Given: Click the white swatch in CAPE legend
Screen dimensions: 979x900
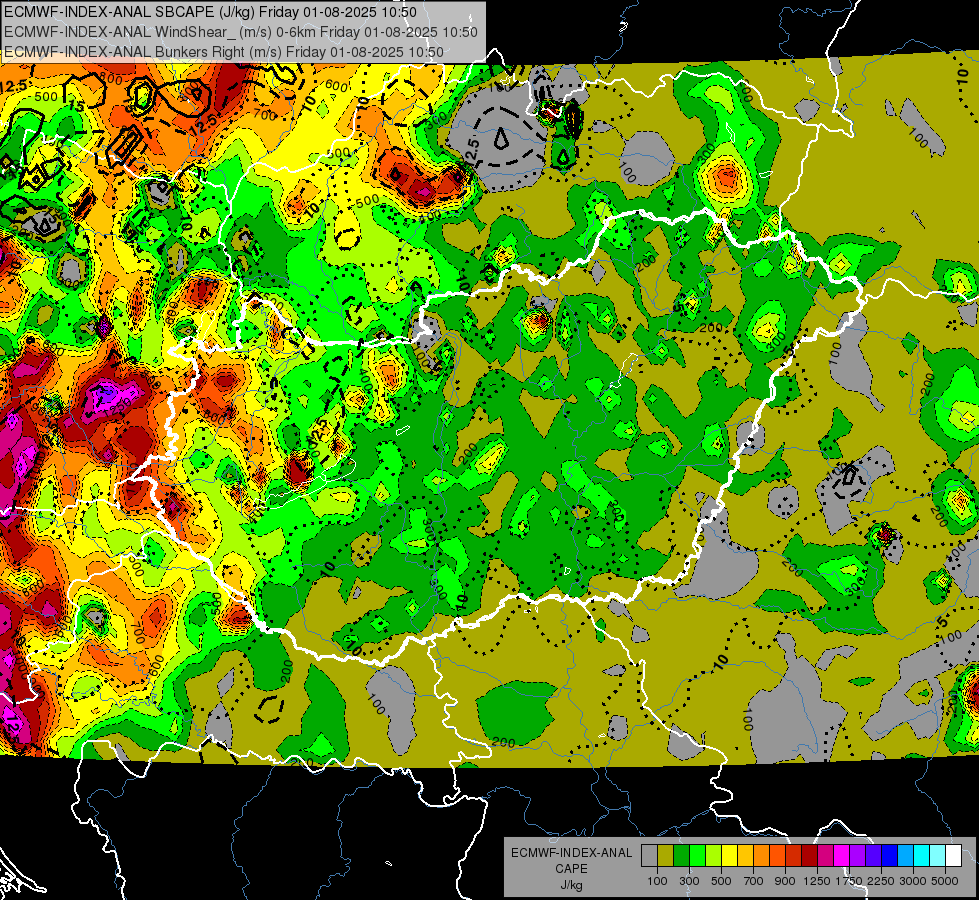Looking at the screenshot, I should pos(953,856).
